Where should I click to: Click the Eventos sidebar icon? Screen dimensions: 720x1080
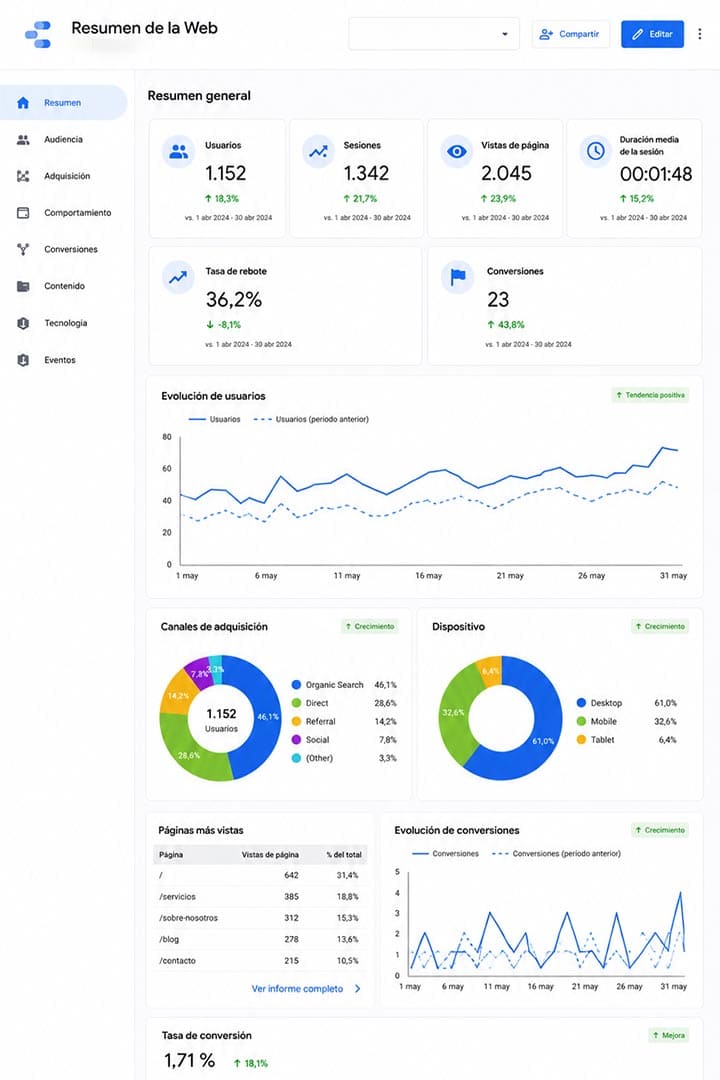[23, 360]
